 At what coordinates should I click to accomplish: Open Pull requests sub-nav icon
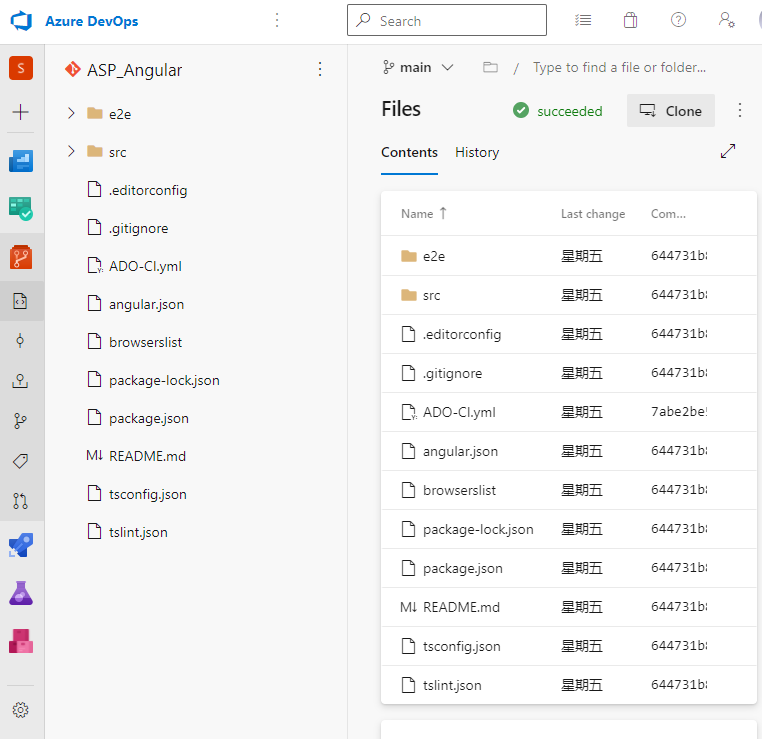20,500
